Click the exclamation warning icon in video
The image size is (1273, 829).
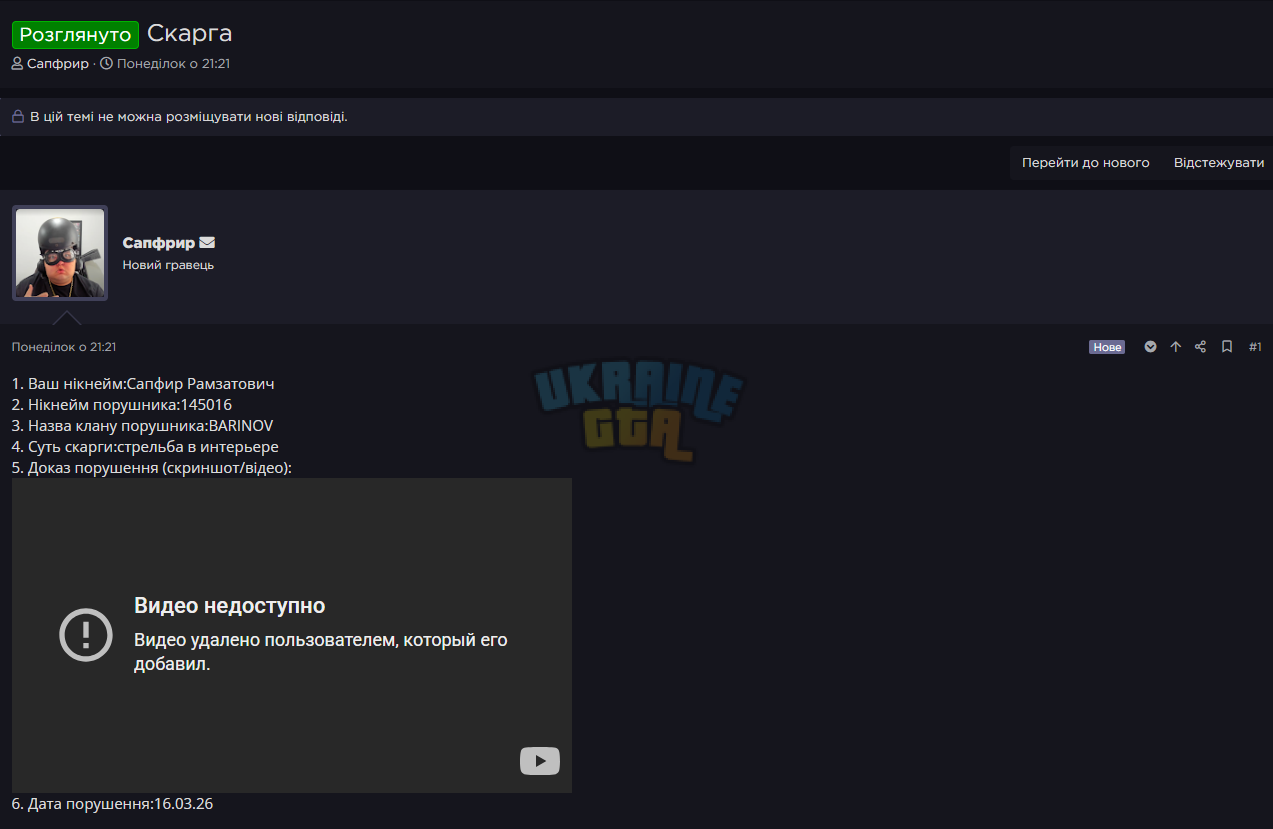click(x=86, y=635)
